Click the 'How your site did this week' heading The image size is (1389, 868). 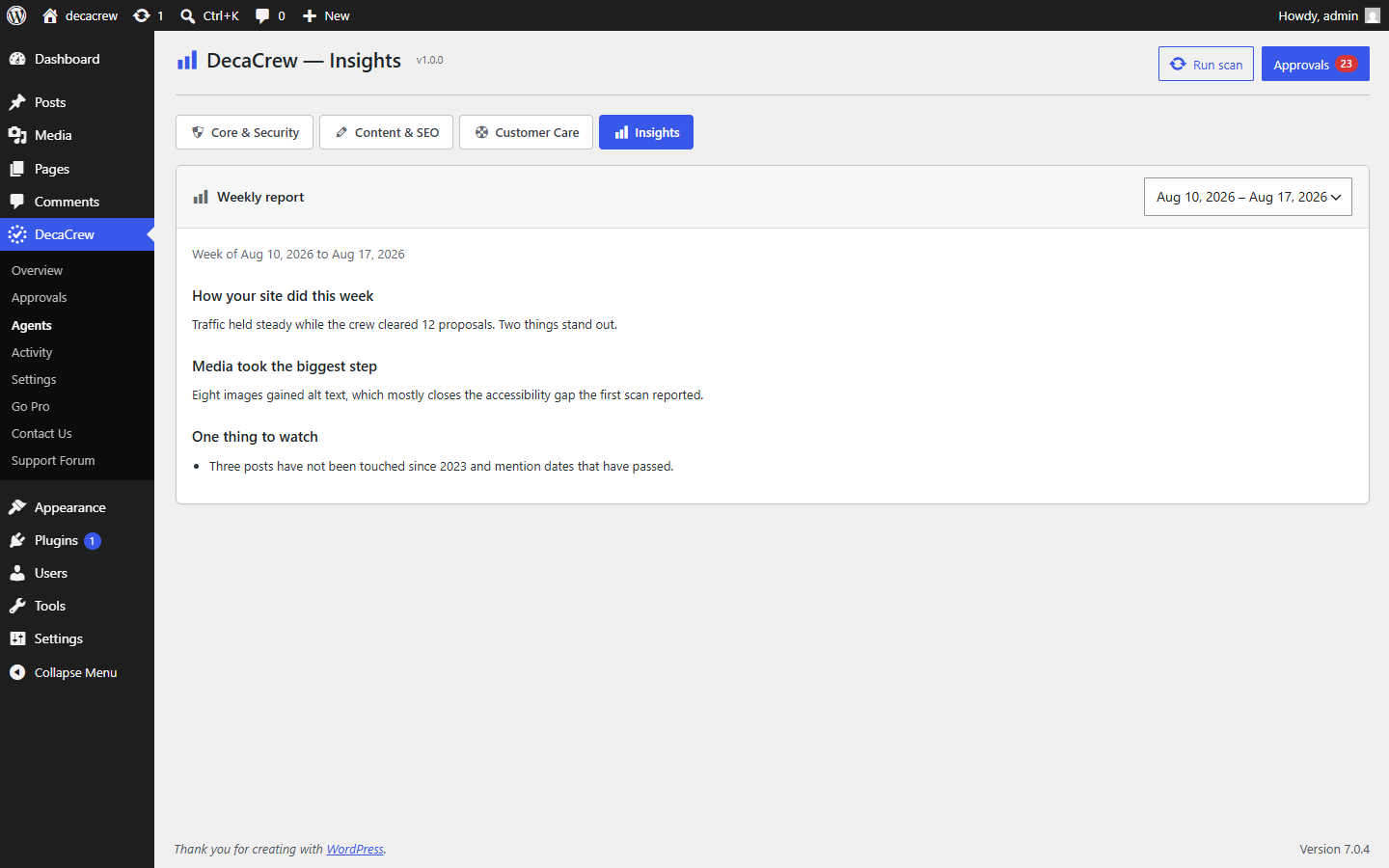(283, 296)
